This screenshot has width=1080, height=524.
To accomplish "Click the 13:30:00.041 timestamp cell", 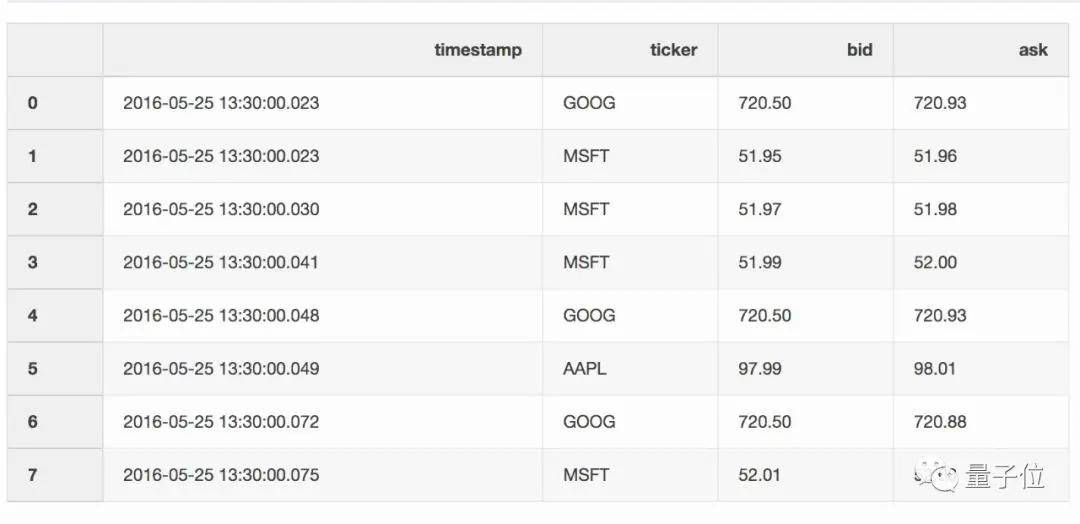I will click(x=221, y=262).
